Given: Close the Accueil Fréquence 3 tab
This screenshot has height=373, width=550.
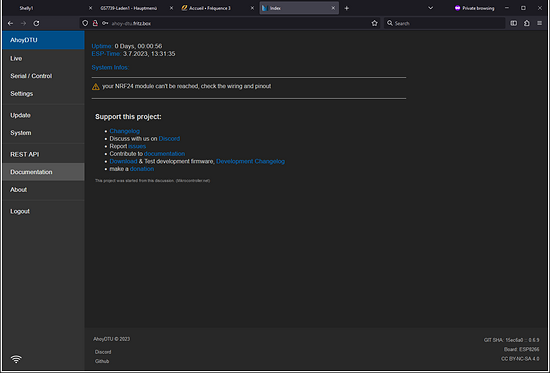Looking at the screenshot, I should 252,8.
